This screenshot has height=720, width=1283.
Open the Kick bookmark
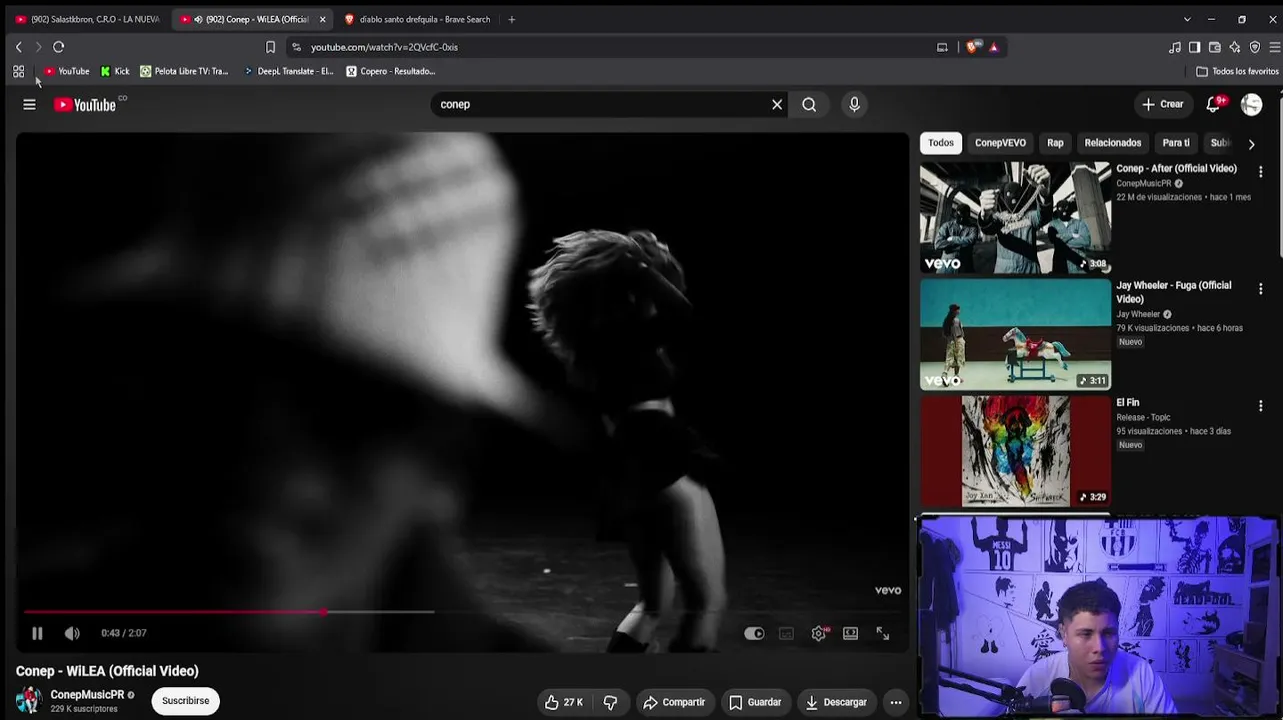(115, 71)
